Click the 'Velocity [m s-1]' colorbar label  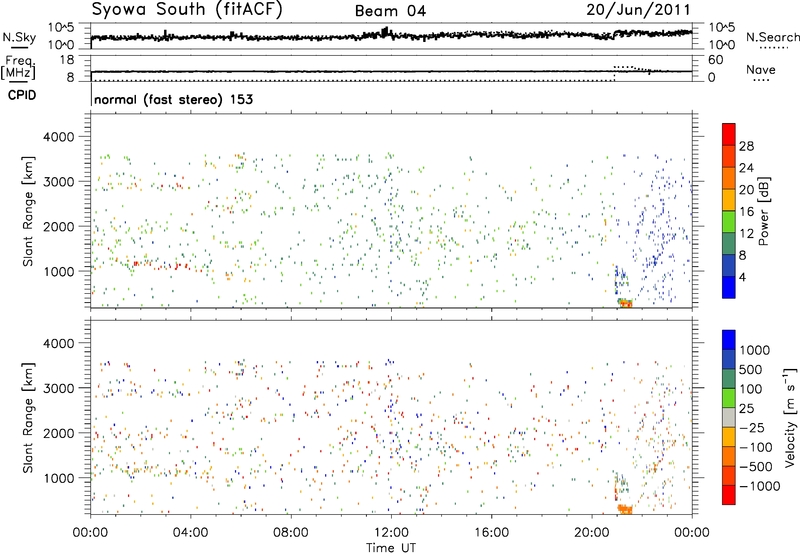(790, 417)
